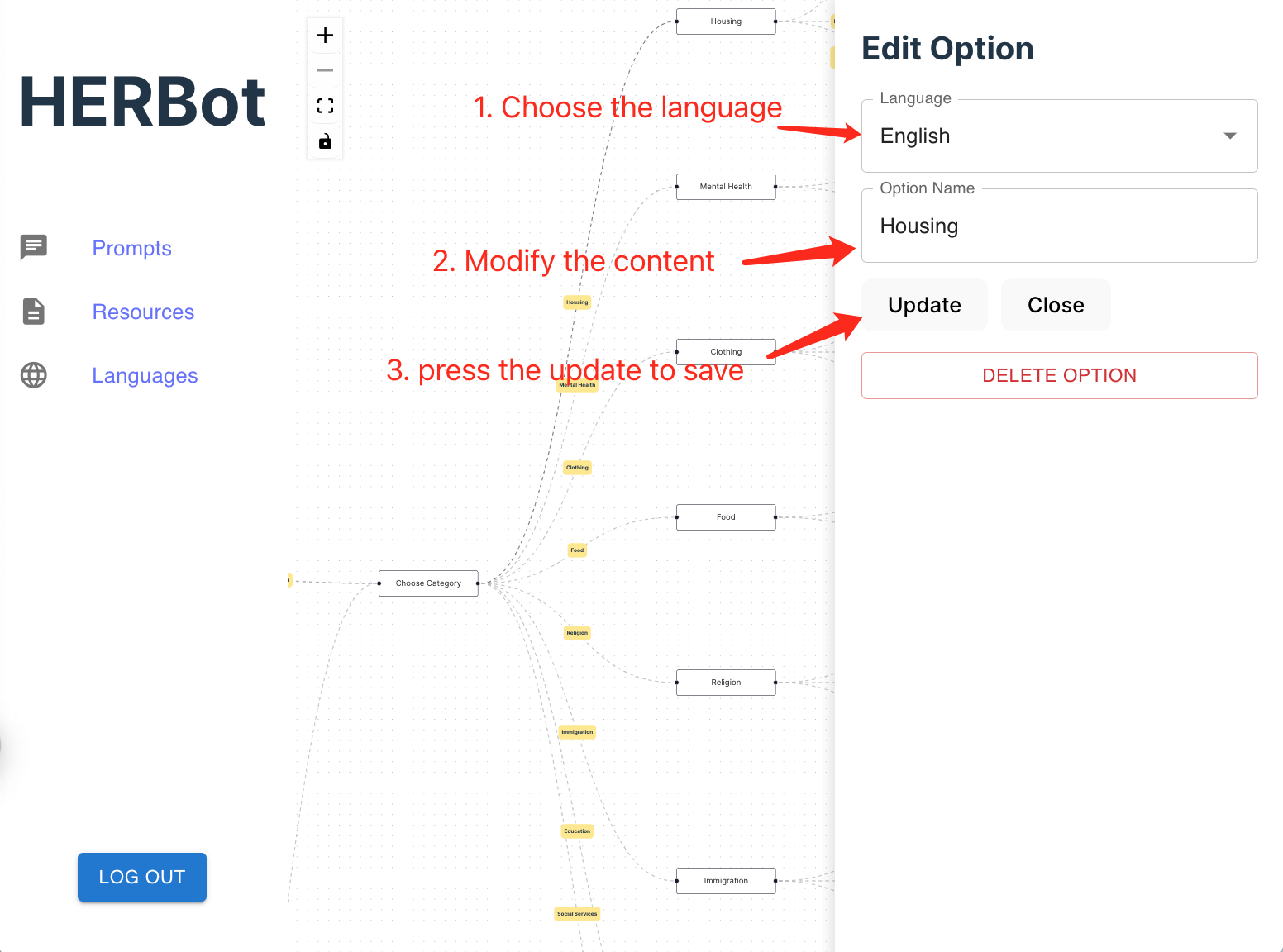Toggle the canvas lock icon
The height and width of the screenshot is (952, 1283).
tap(325, 141)
